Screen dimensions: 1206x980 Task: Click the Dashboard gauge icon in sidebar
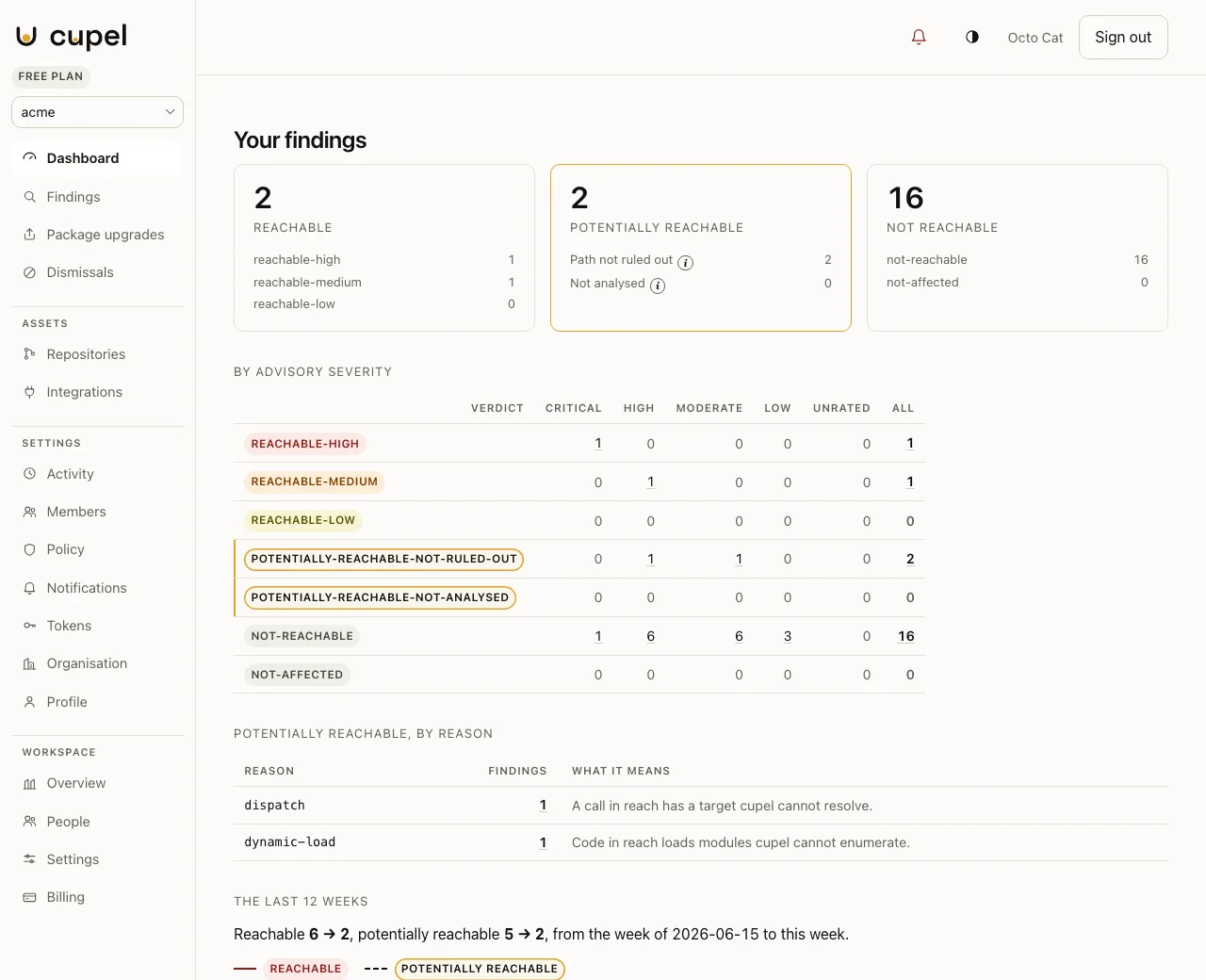pos(29,158)
